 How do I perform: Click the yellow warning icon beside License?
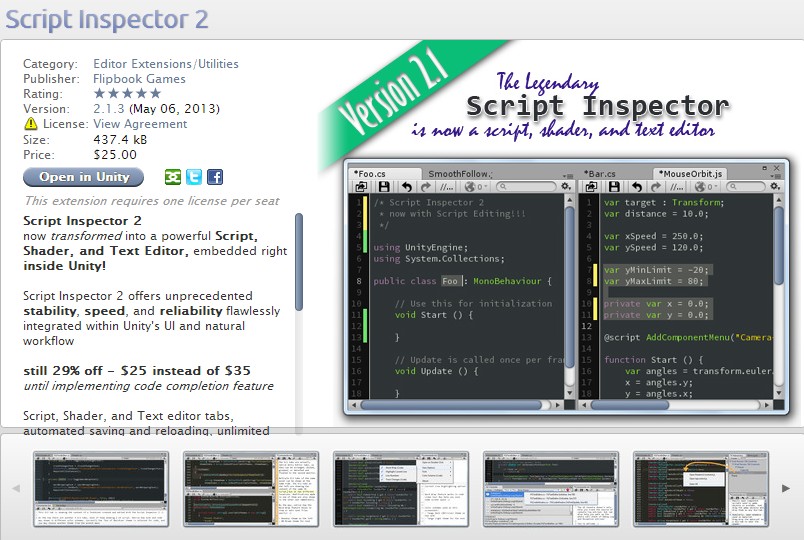31,124
